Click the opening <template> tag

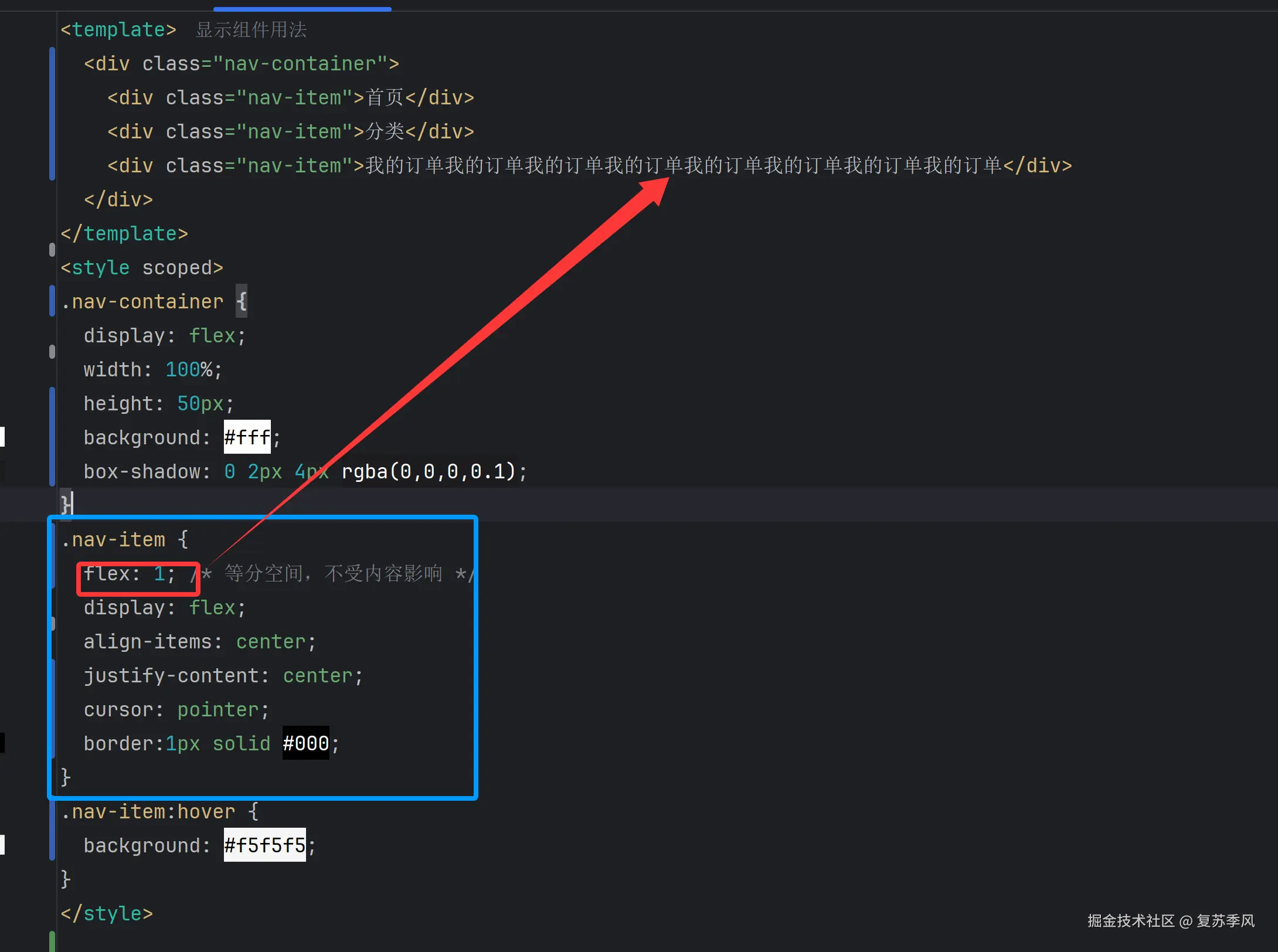118,30
